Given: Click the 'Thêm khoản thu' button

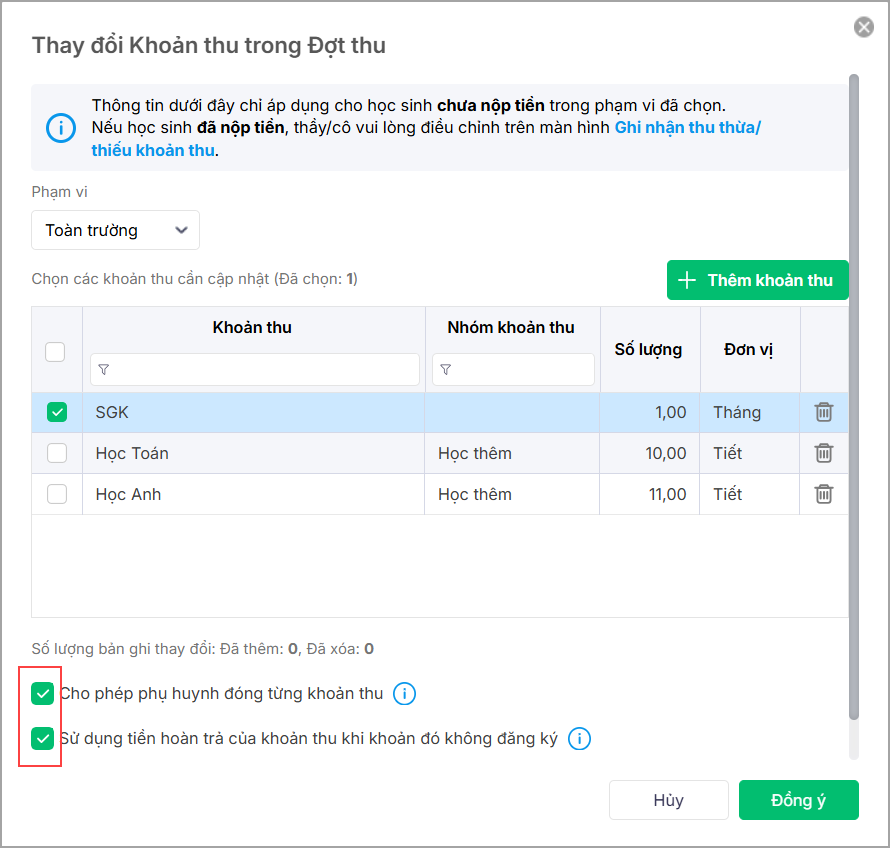Looking at the screenshot, I should pos(757,280).
